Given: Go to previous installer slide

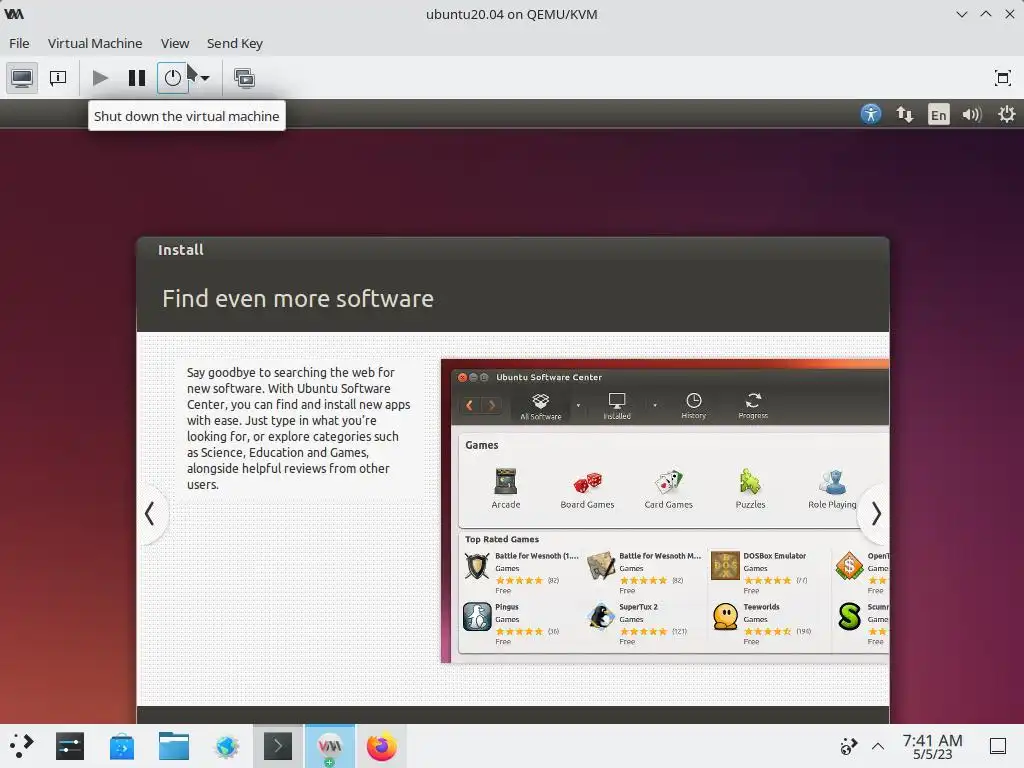Looking at the screenshot, I should pyautogui.click(x=150, y=513).
